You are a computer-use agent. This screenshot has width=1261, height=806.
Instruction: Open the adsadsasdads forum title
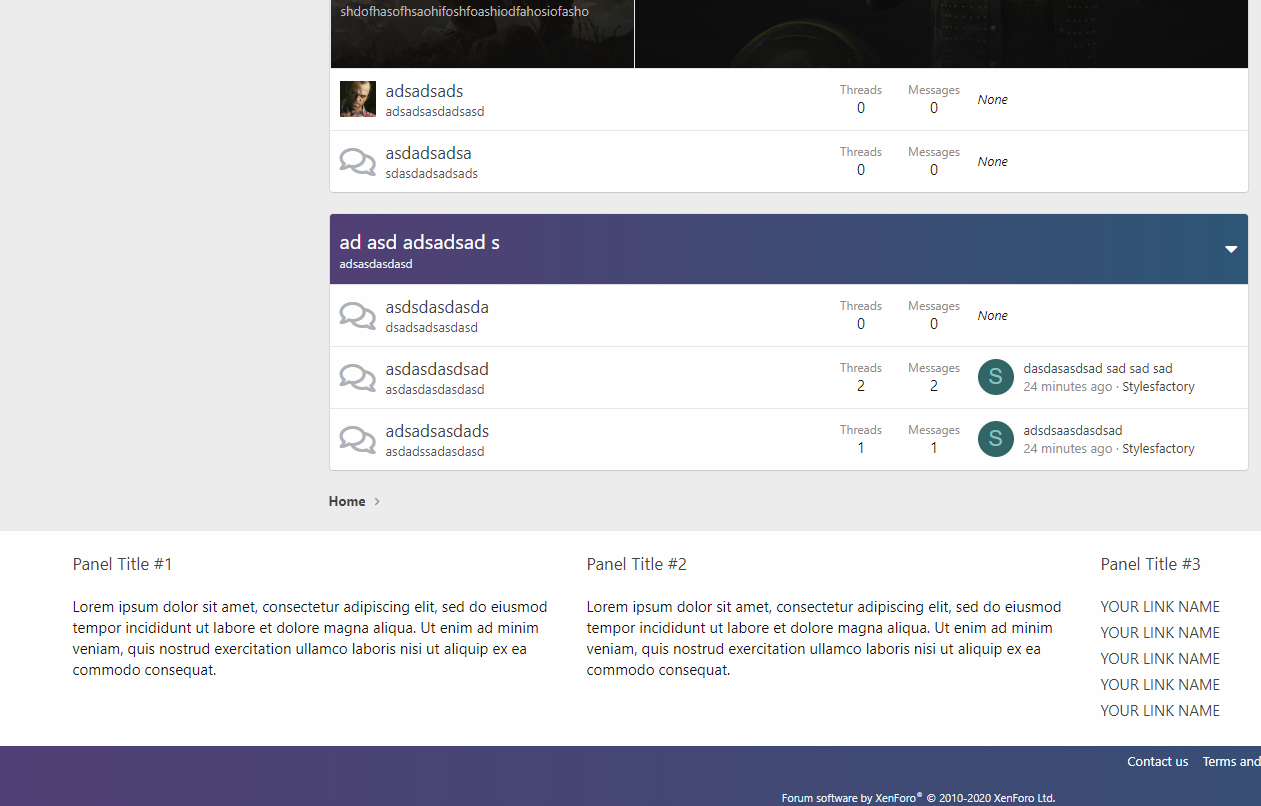(437, 431)
